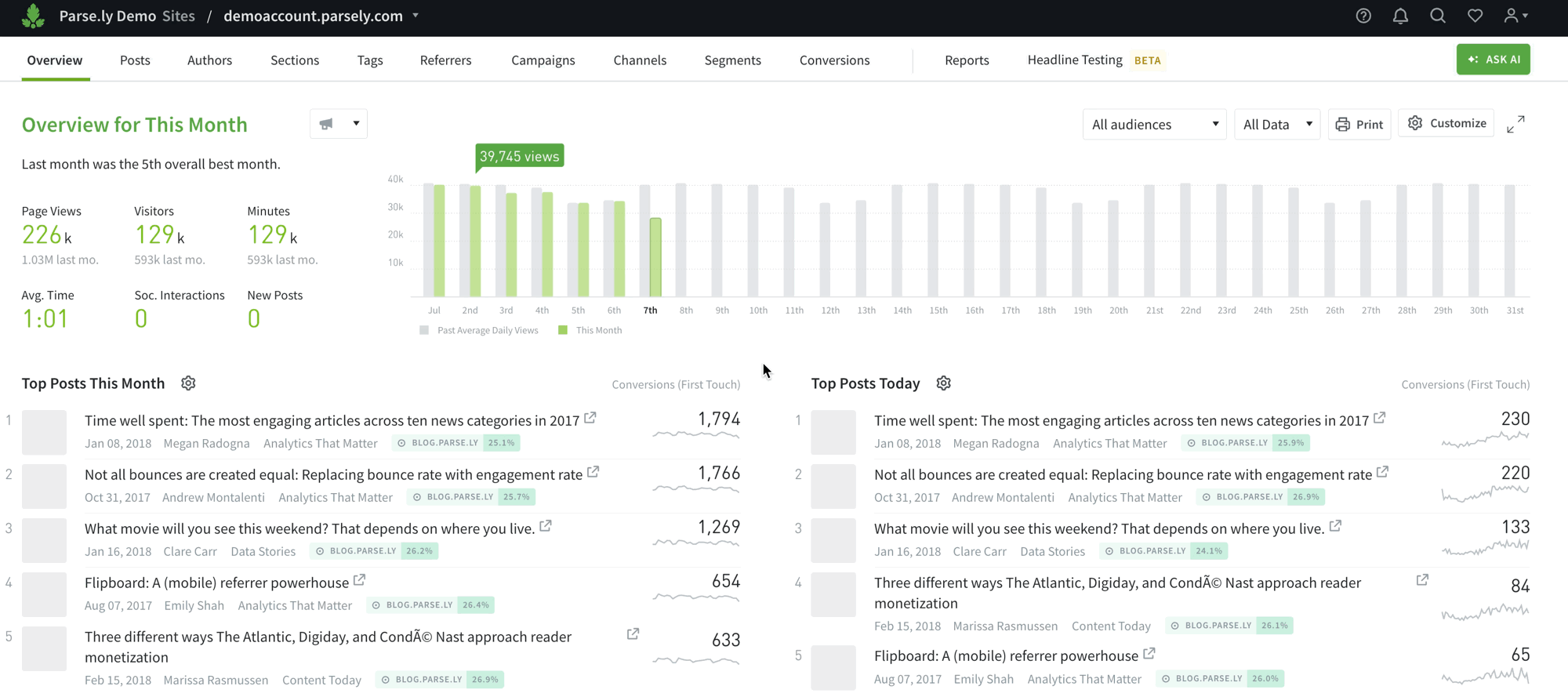Click the search magnifier icon
Screen dimensions: 1568x697
tap(1437, 16)
